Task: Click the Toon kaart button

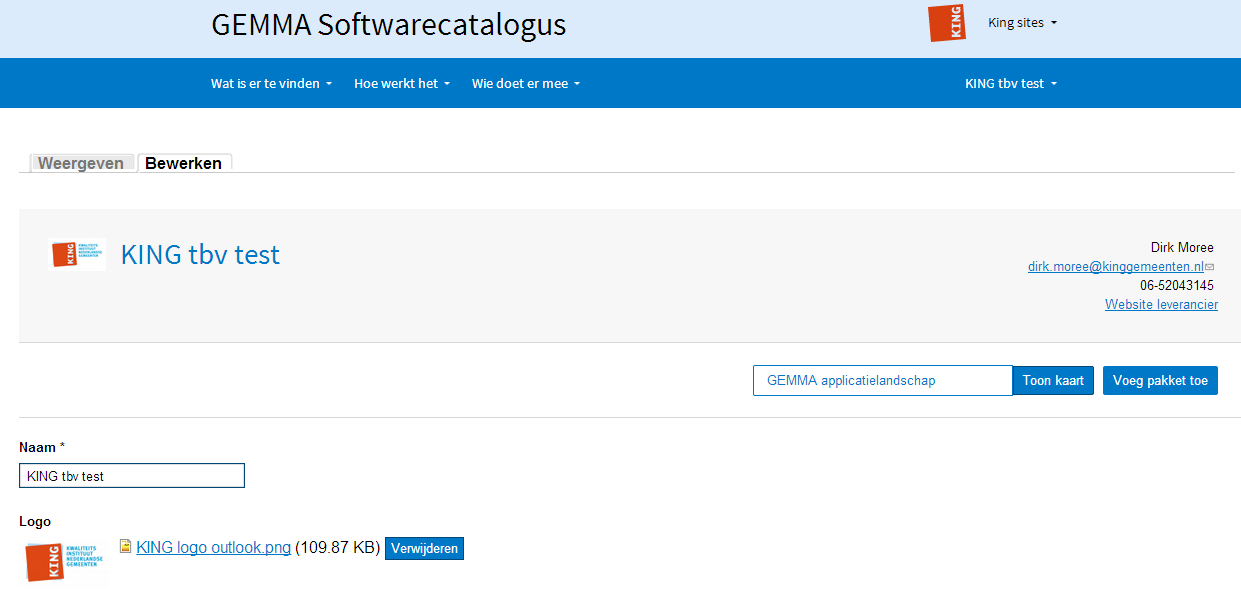Action: [1054, 380]
